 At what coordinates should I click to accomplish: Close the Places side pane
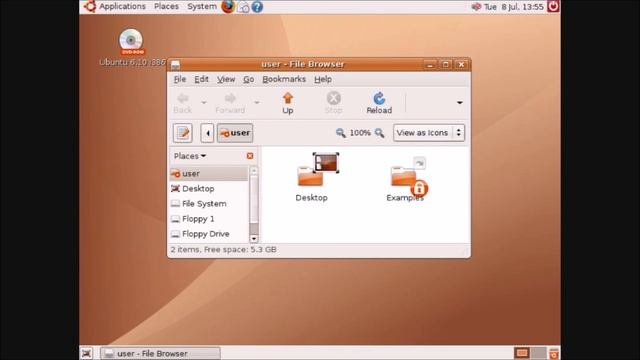pos(250,156)
